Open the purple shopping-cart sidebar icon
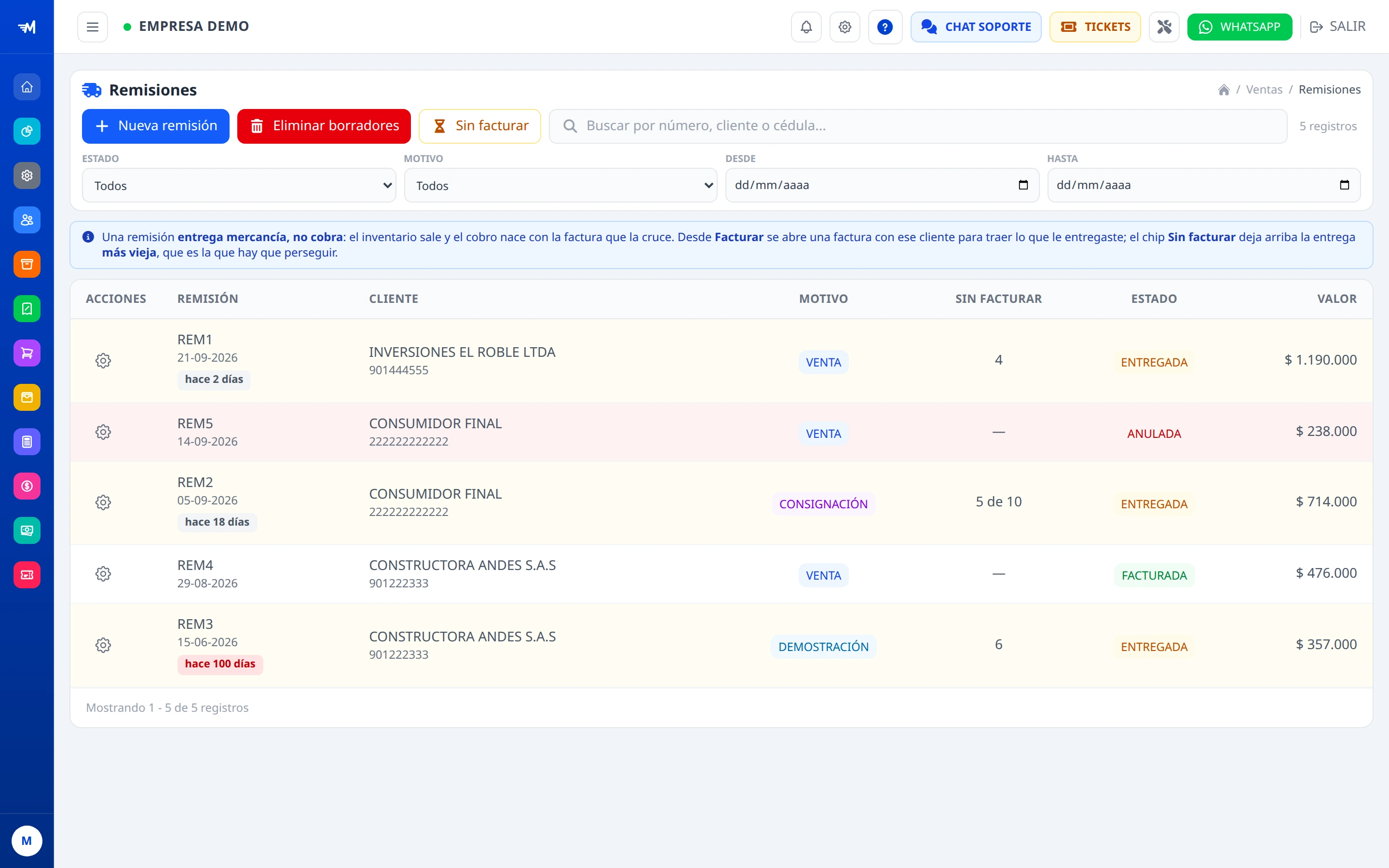1389x868 pixels. 27,353
